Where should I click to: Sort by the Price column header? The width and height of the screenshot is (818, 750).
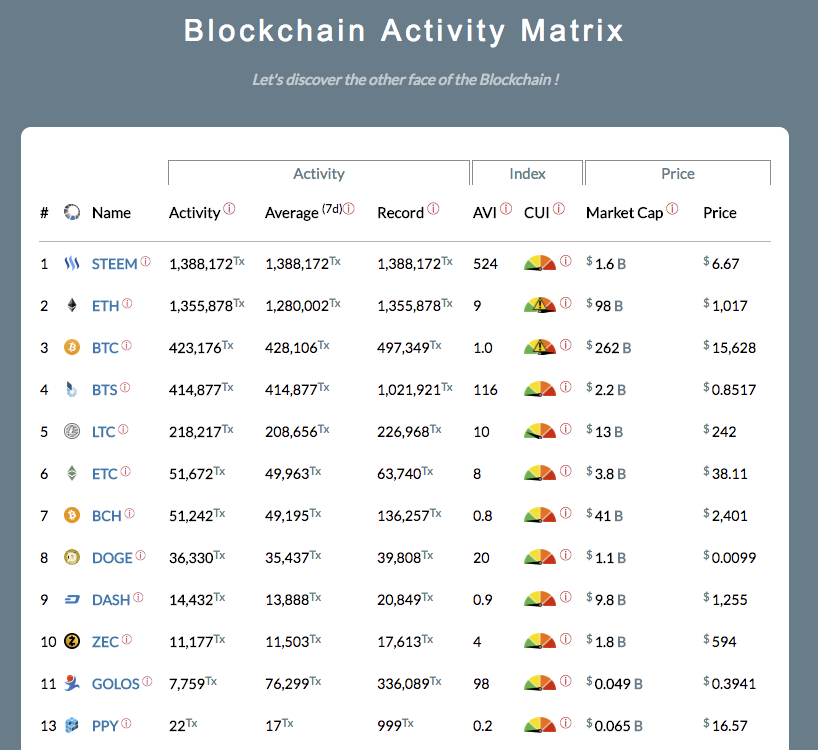[x=720, y=213]
